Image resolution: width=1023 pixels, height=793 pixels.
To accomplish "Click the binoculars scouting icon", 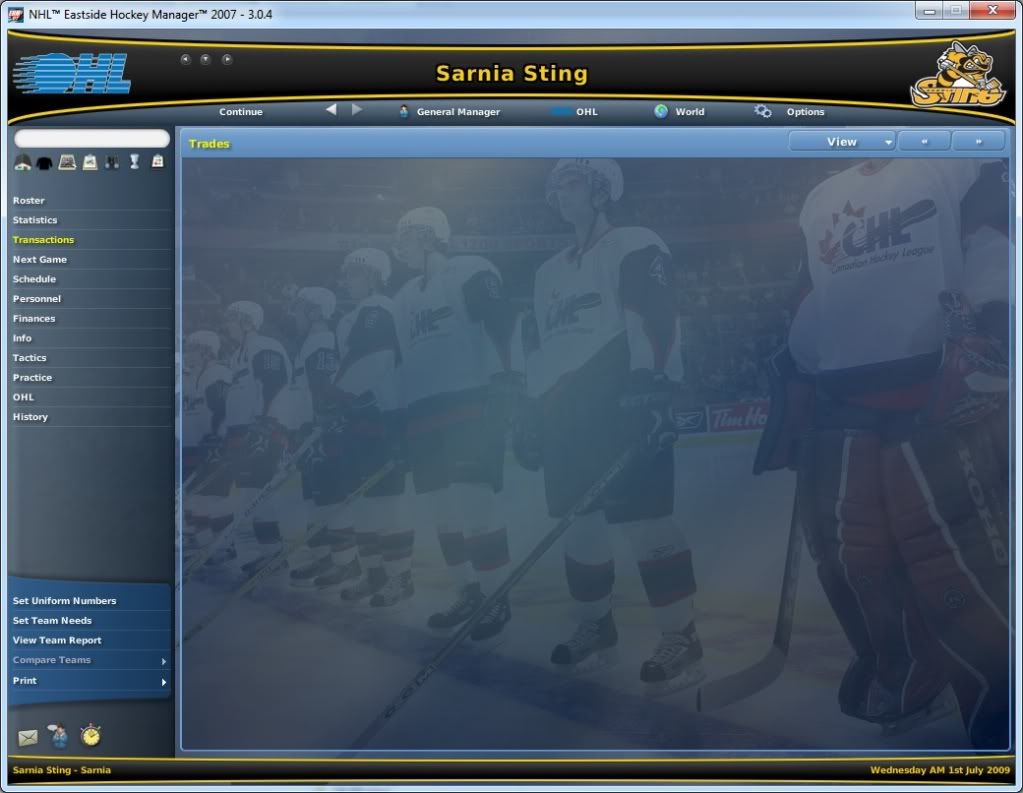I will click(112, 162).
